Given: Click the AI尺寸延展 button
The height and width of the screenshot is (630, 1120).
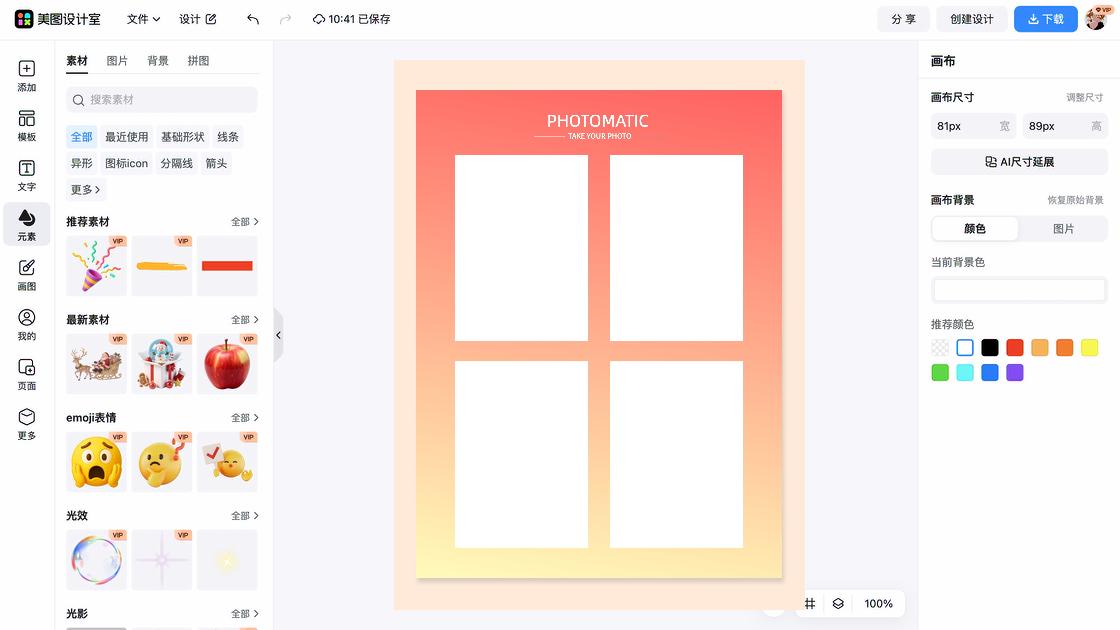Looking at the screenshot, I should coord(1019,162).
